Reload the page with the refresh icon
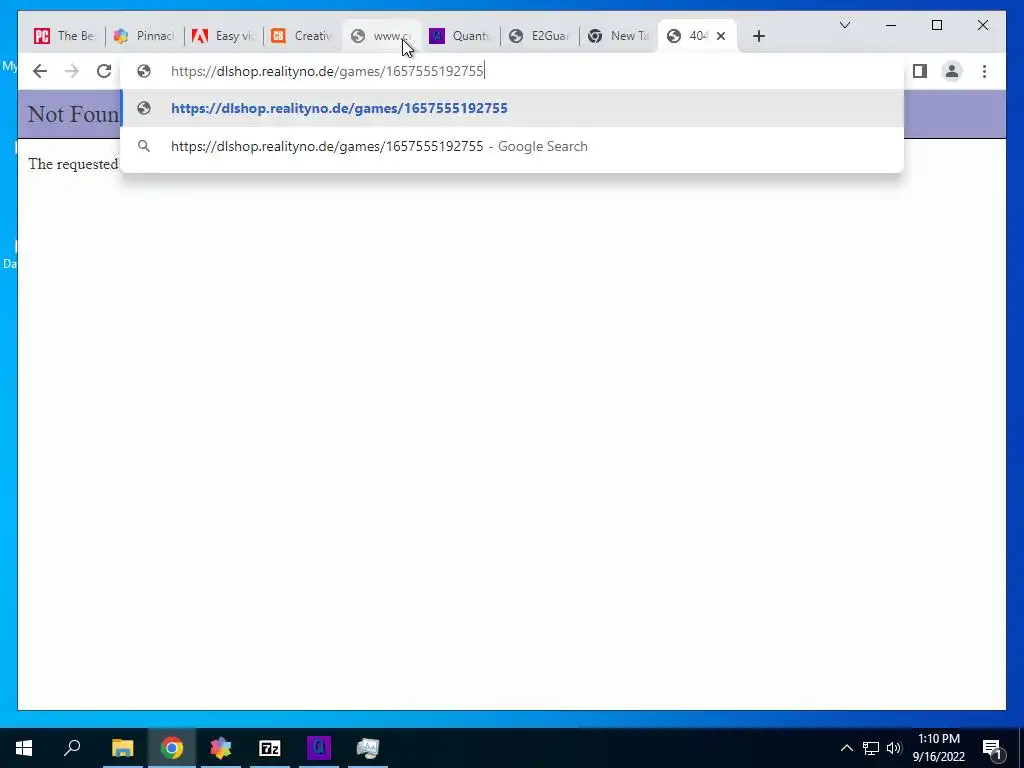1024x768 pixels. pyautogui.click(x=104, y=71)
